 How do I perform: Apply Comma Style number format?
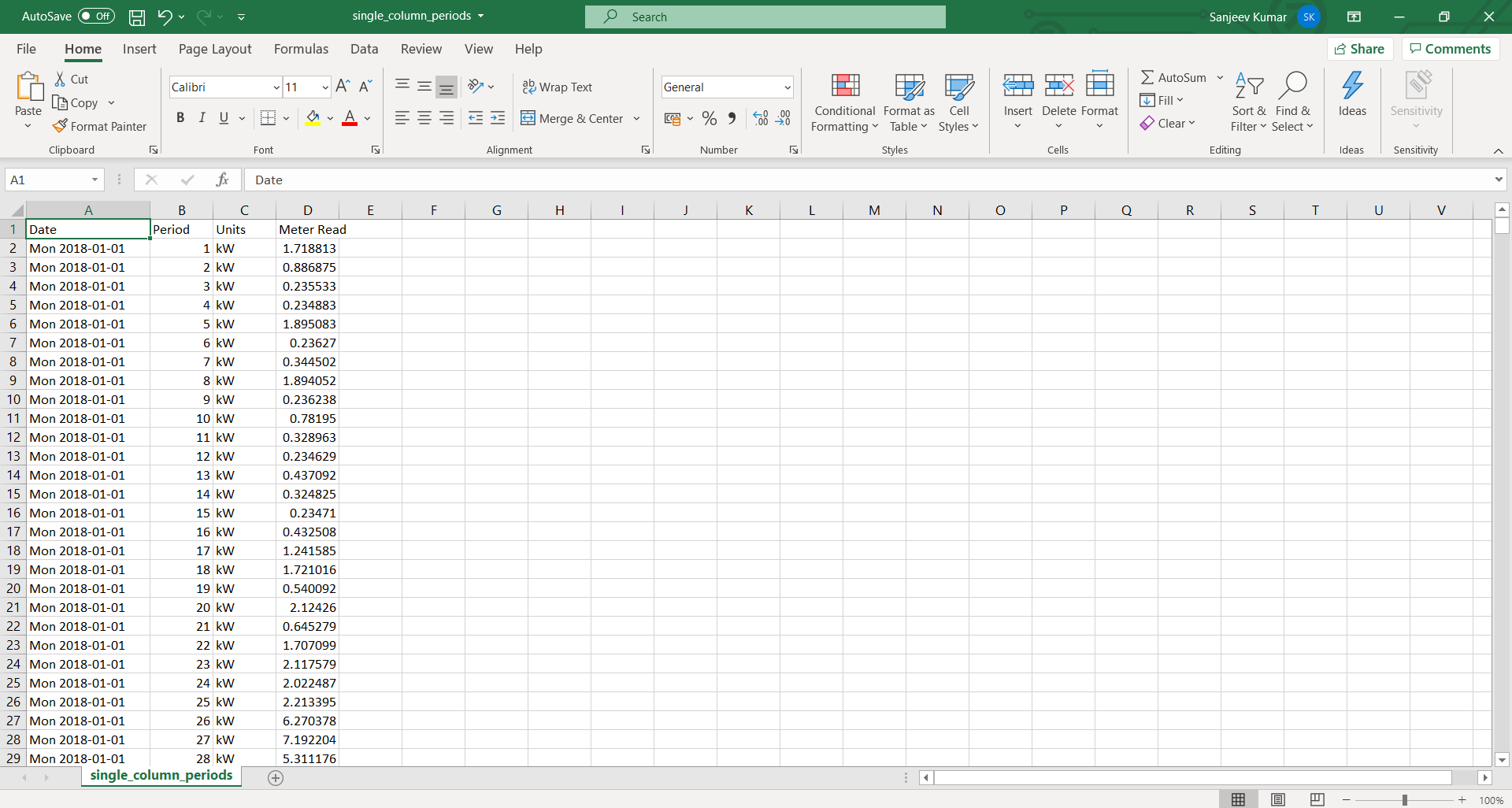click(732, 118)
